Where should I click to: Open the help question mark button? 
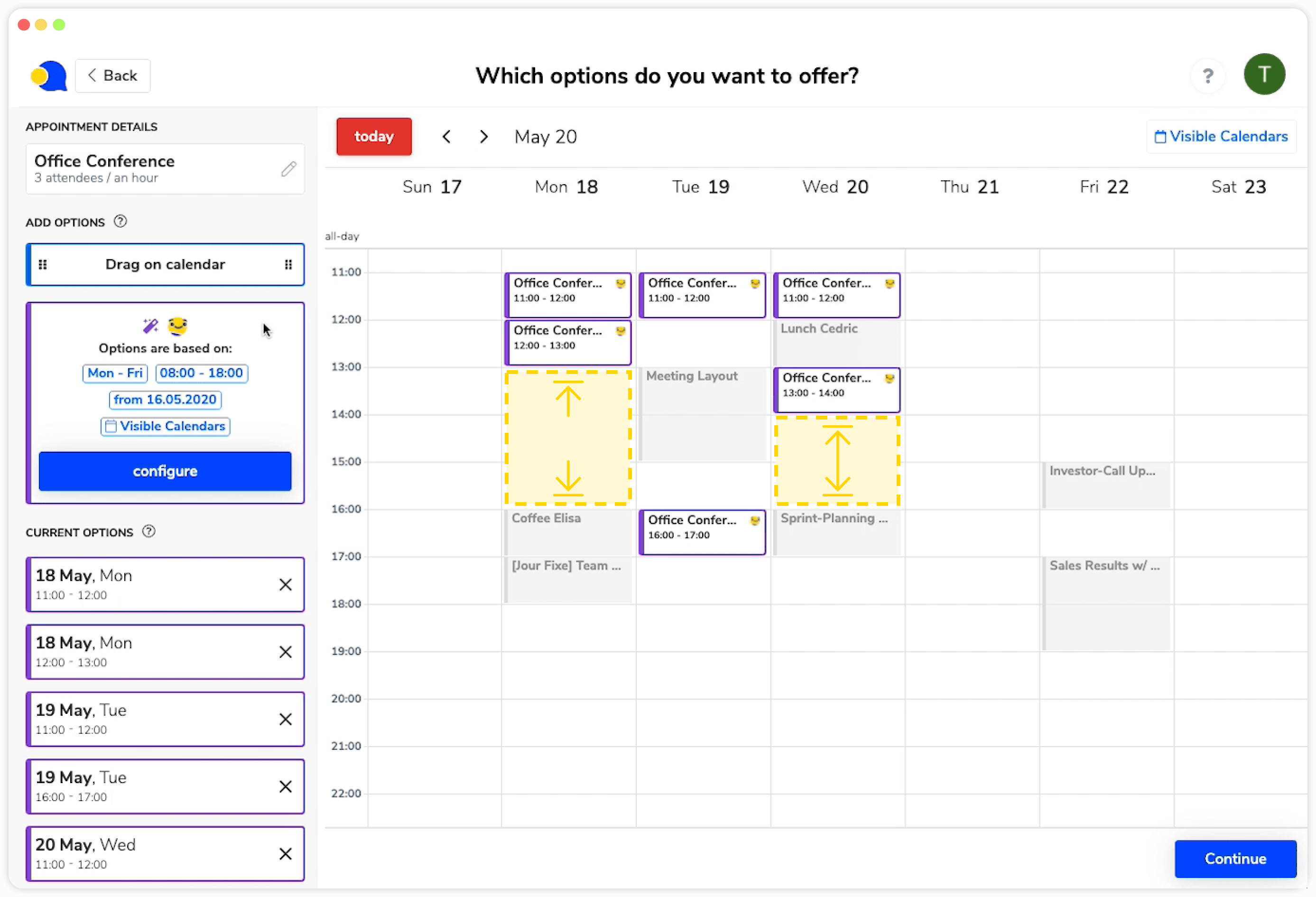[1207, 75]
